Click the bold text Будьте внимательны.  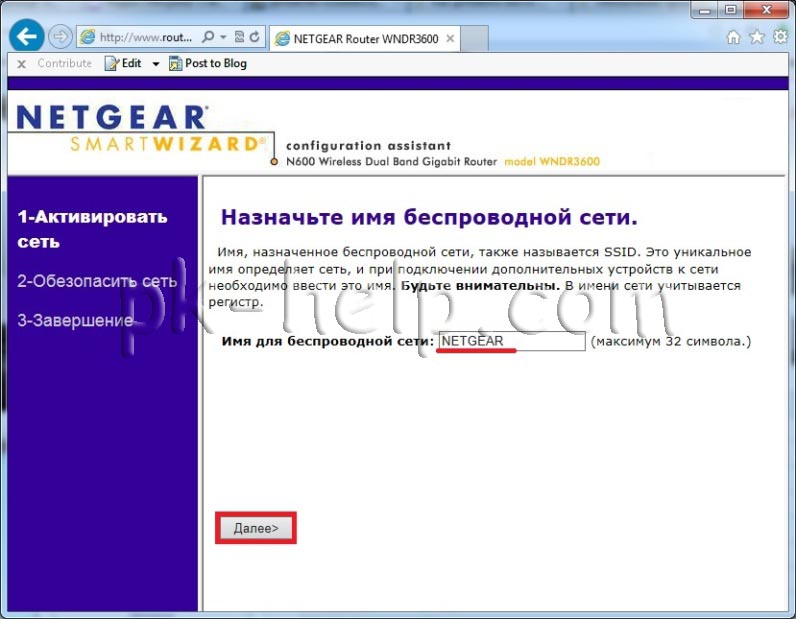(x=480, y=285)
